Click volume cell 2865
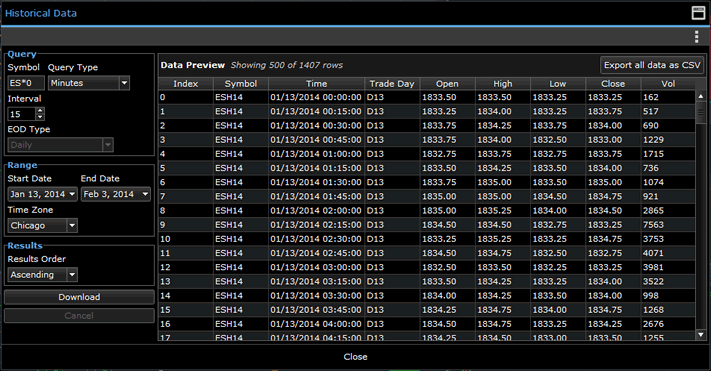 coord(668,210)
